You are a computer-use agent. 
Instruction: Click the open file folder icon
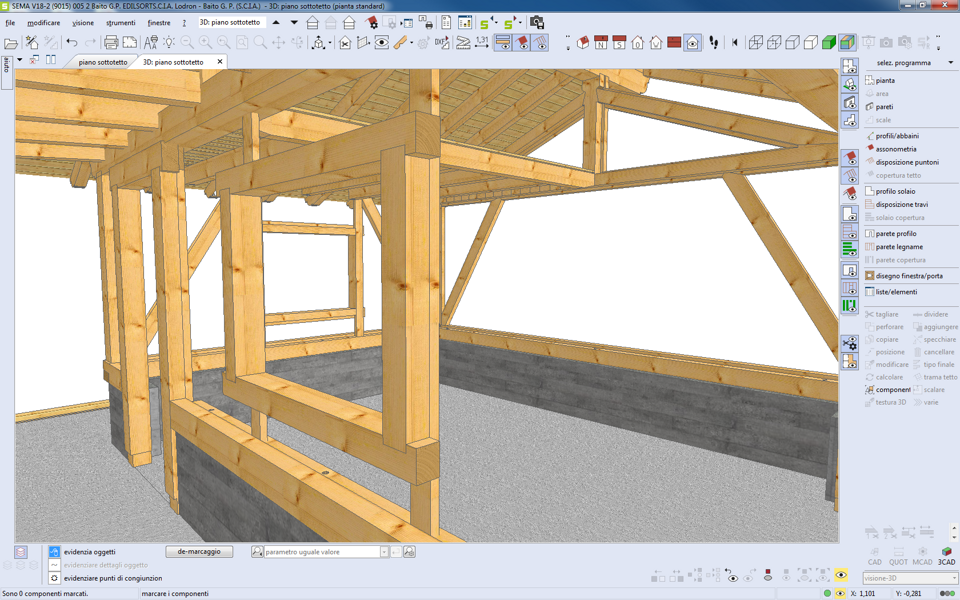[11, 43]
